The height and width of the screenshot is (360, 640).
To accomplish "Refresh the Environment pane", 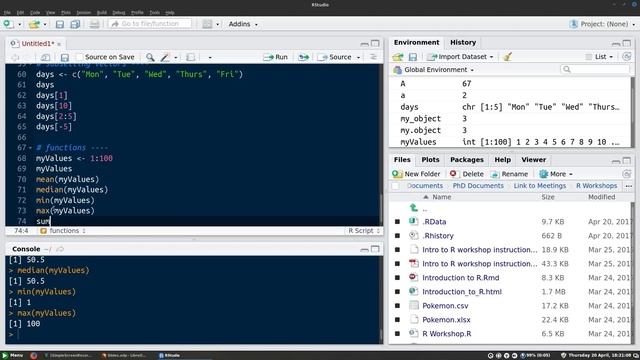I will pos(627,57).
